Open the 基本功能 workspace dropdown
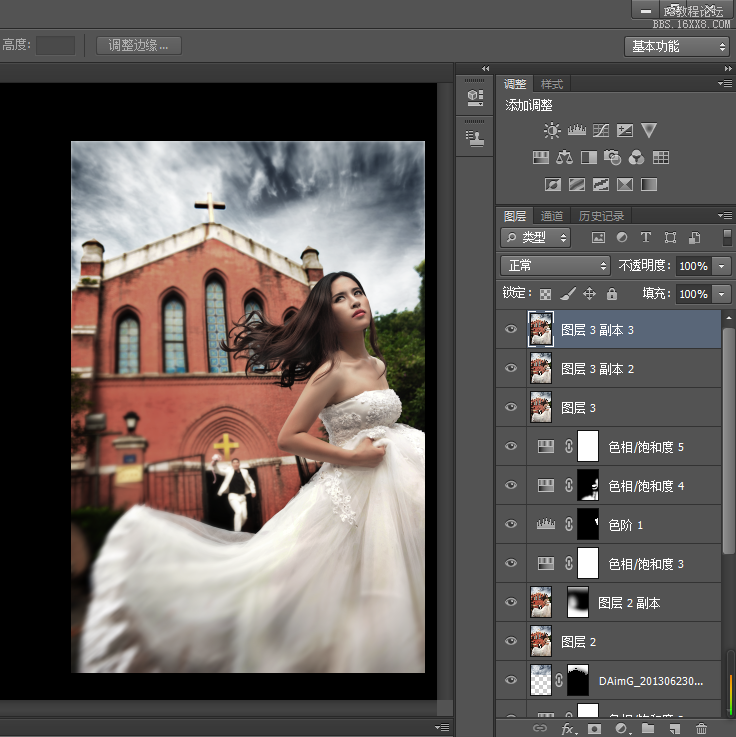Viewport: 736px width, 737px height. click(678, 46)
